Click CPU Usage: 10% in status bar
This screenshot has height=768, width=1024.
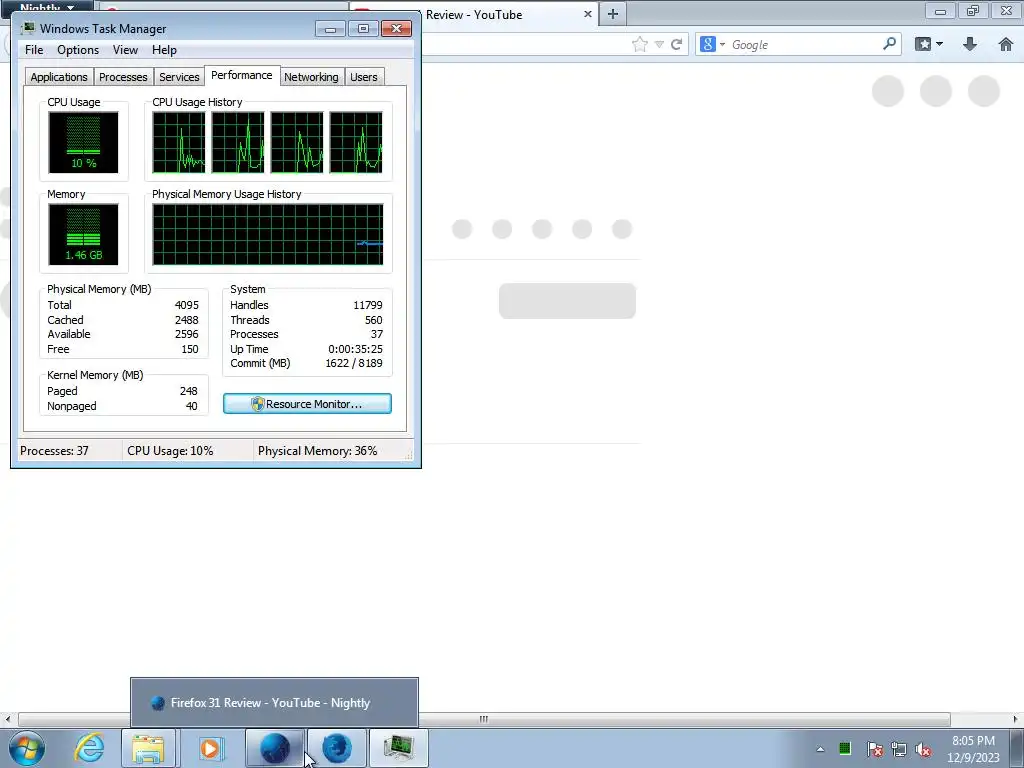170,451
